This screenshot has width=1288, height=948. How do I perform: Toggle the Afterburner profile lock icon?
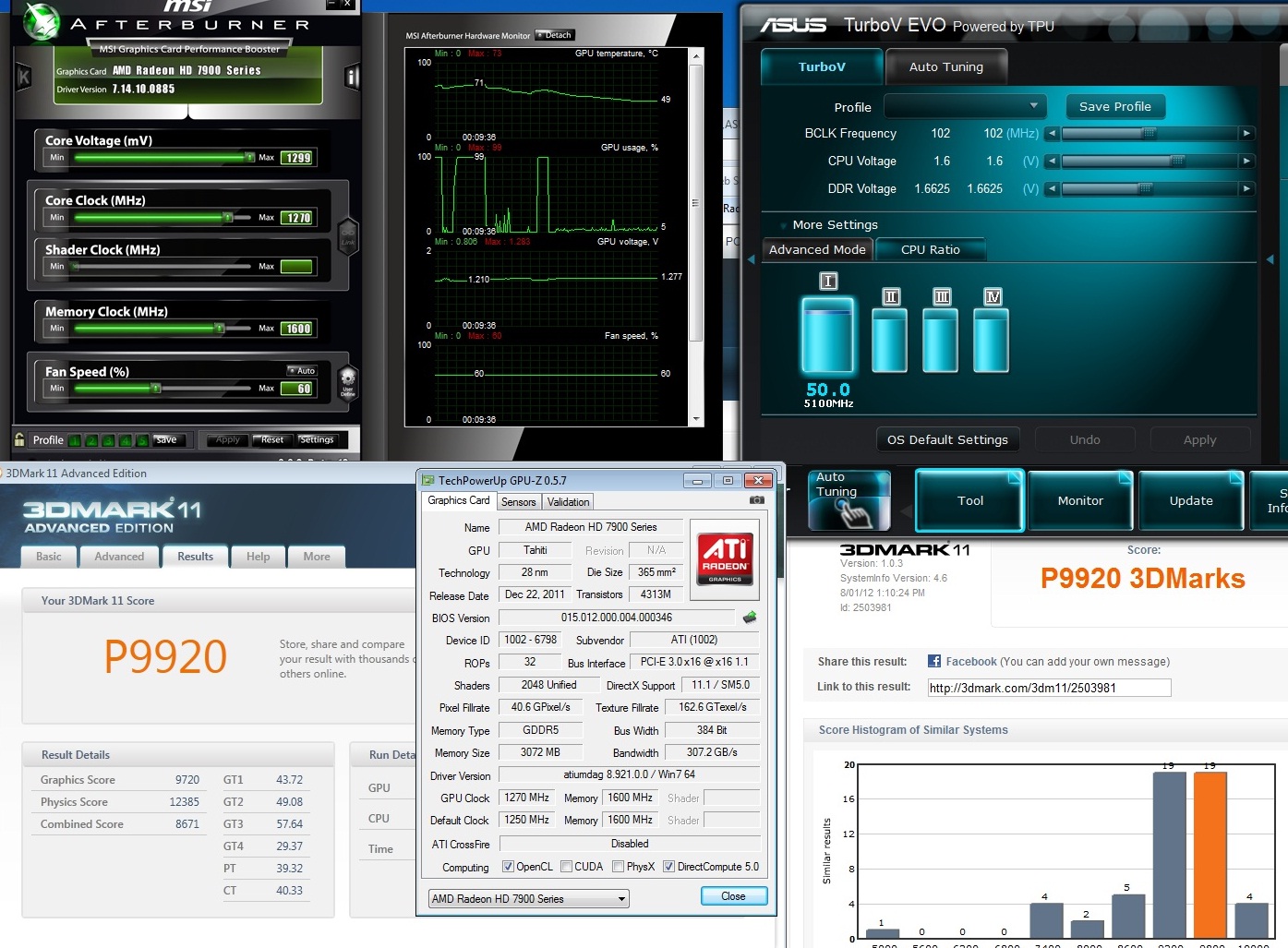[x=19, y=439]
